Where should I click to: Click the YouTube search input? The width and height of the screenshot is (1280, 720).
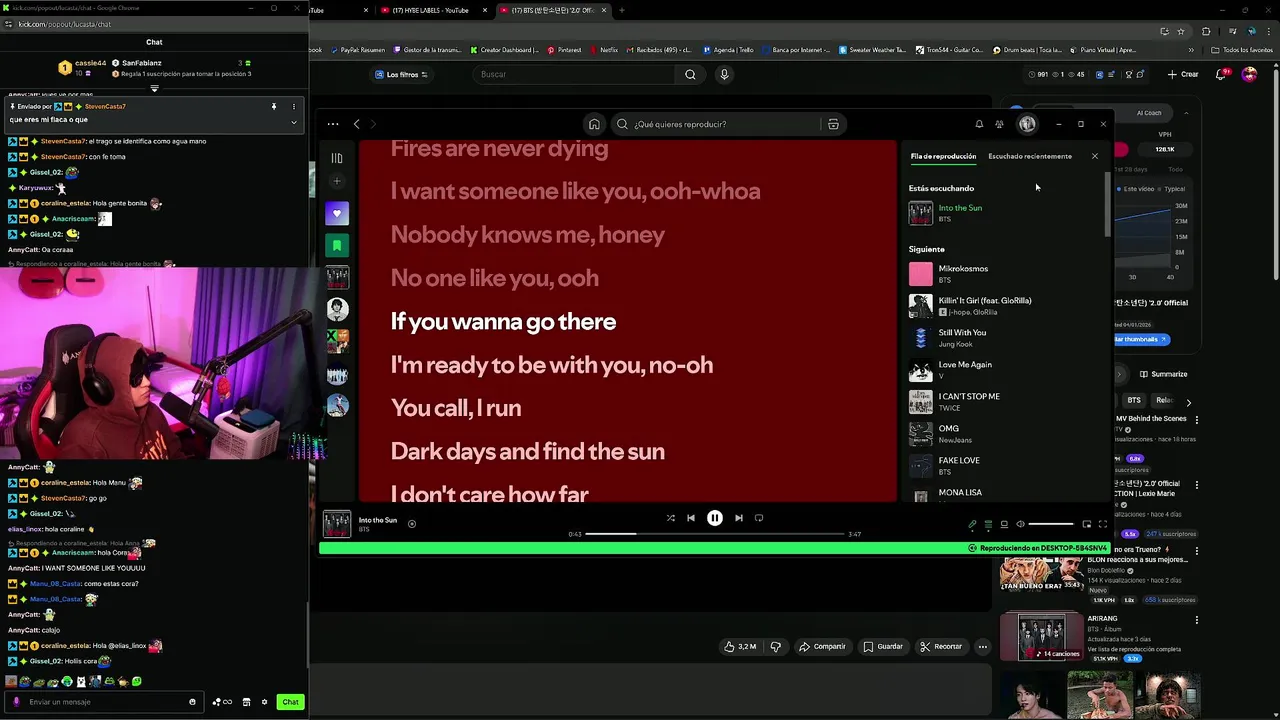pyautogui.click(x=575, y=74)
